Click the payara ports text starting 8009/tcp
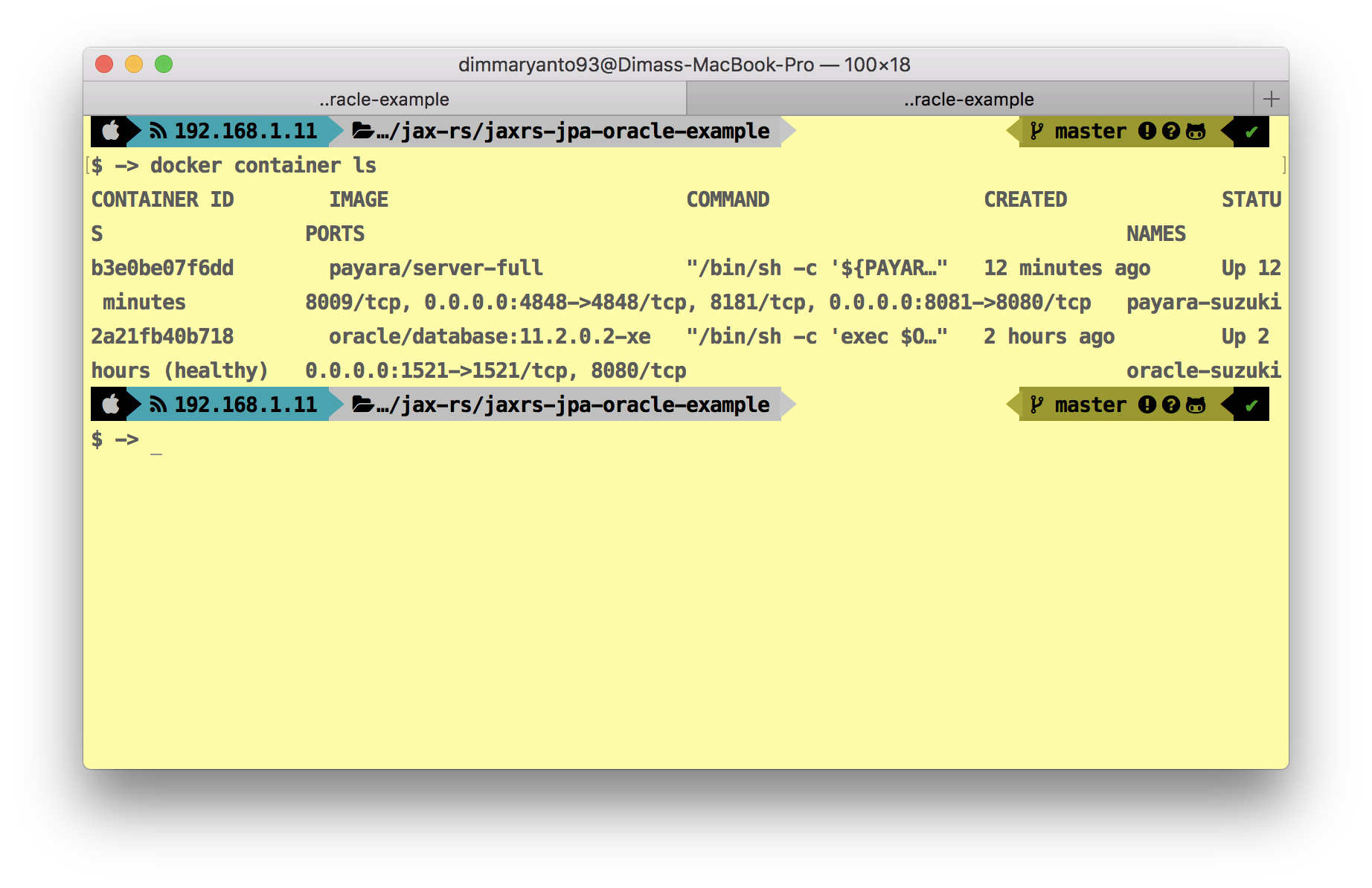Screen dimensions: 1372x888 point(698,303)
